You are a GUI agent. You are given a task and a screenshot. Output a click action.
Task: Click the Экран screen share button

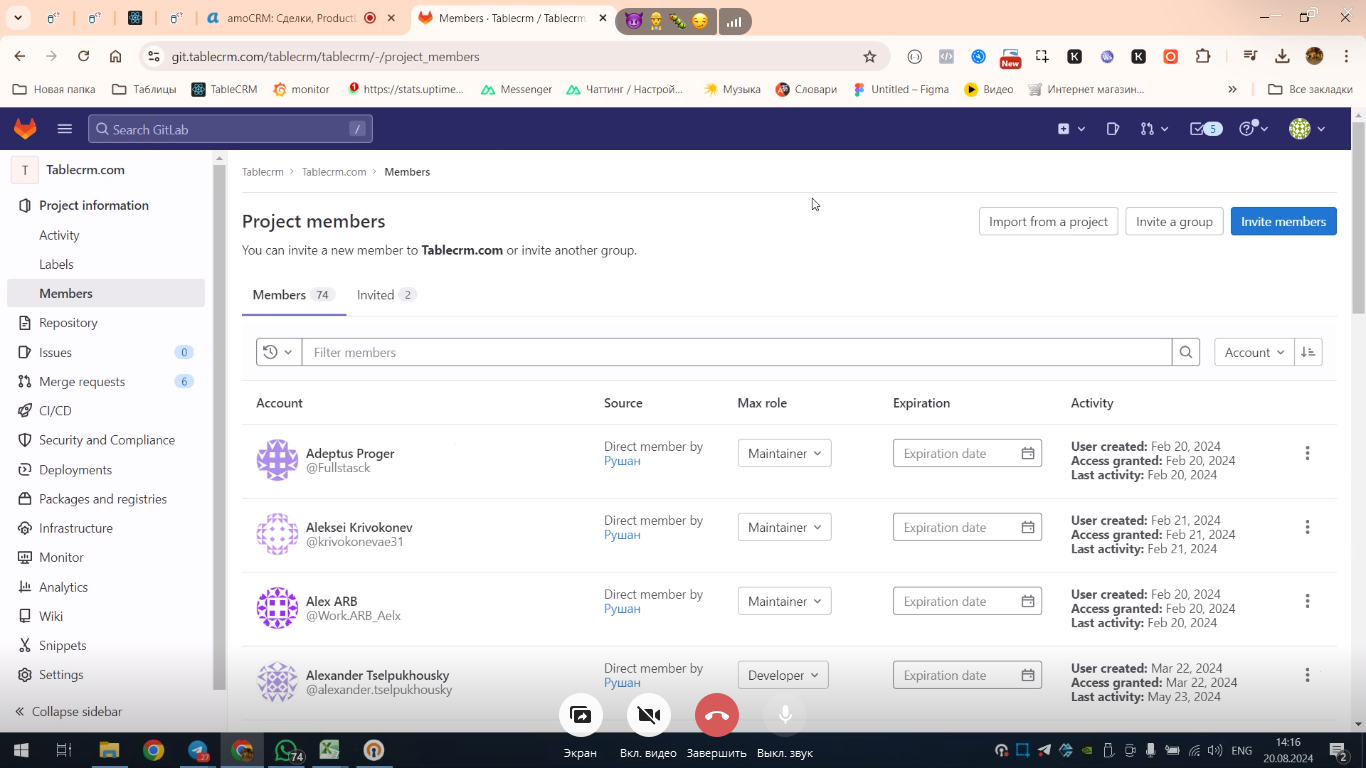tap(580, 715)
